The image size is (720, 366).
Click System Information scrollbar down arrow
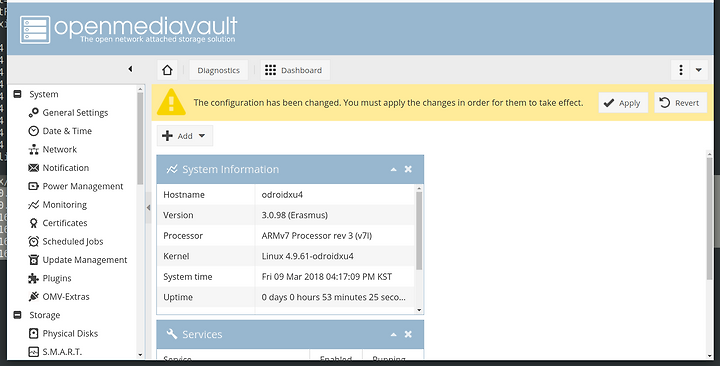pos(419,310)
